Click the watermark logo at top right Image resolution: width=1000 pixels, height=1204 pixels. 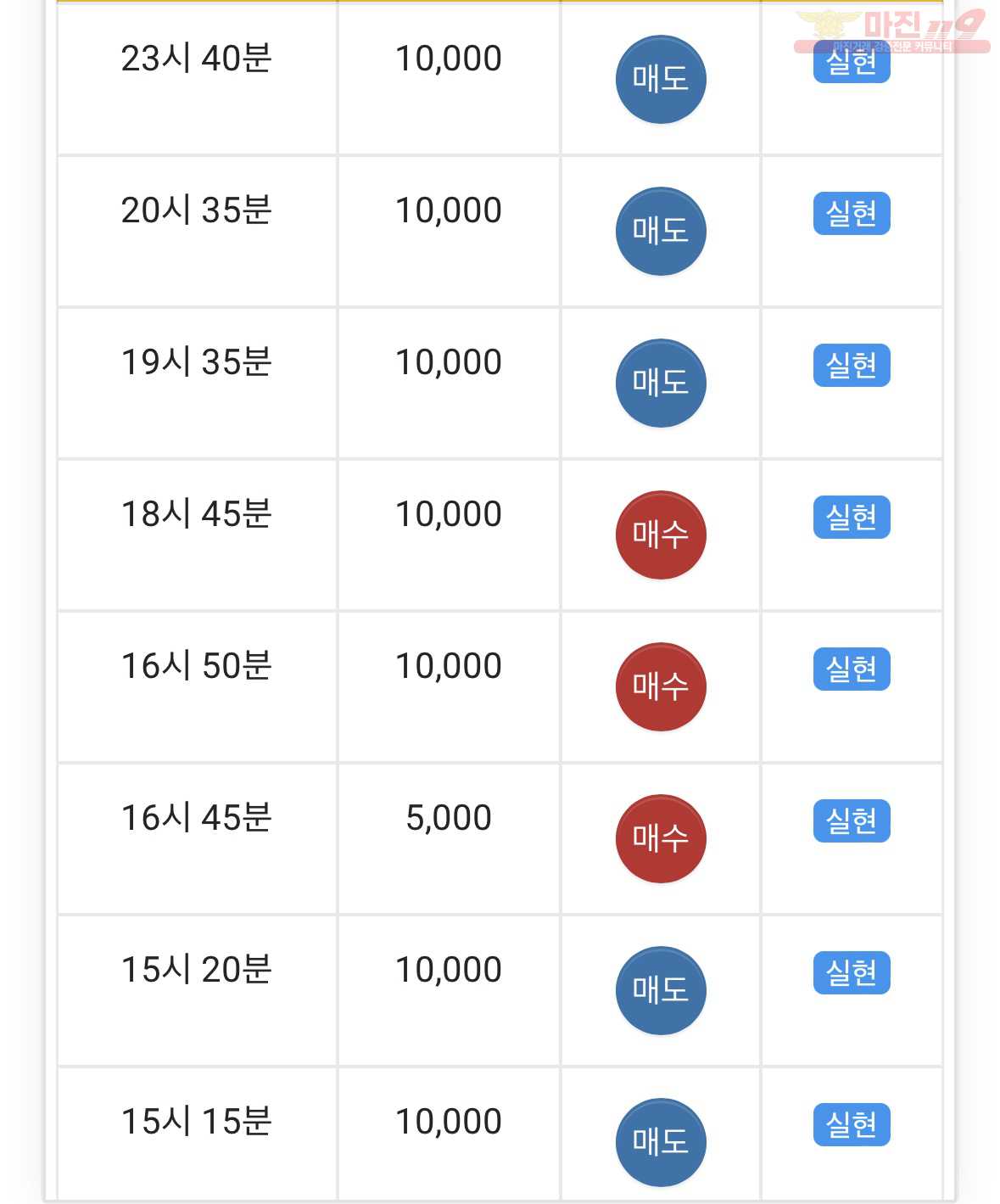coord(891,31)
